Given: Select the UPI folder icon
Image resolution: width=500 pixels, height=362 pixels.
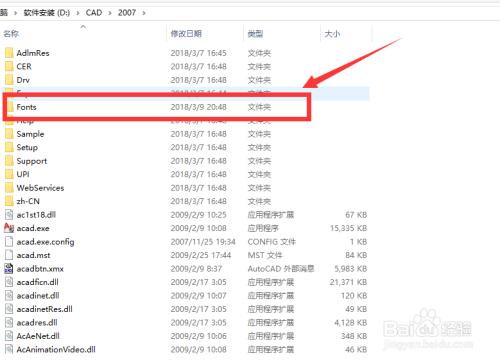Looking at the screenshot, I should 9,174.
